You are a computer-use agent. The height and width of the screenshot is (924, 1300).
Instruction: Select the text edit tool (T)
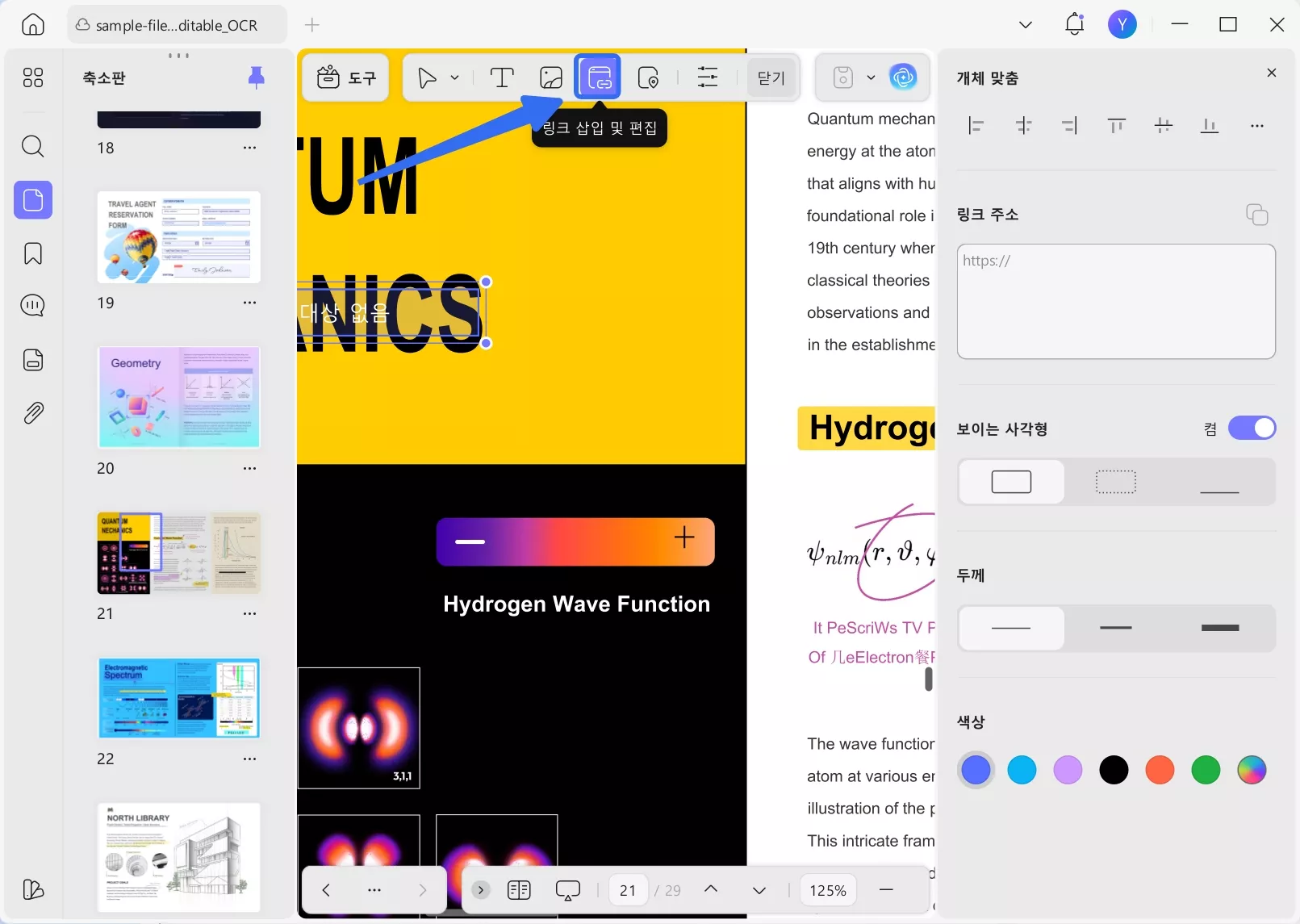(x=502, y=77)
